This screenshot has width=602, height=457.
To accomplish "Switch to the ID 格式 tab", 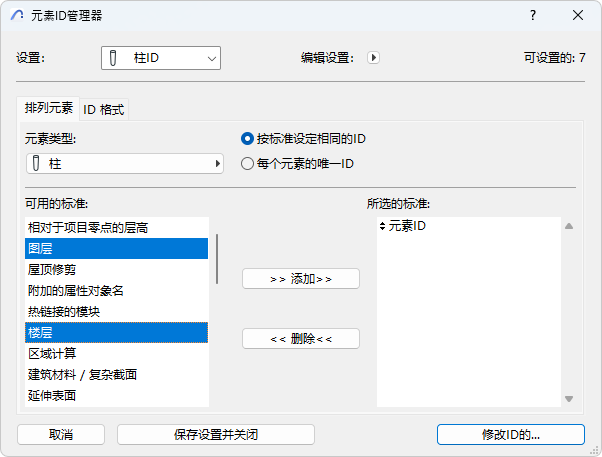I will 105,109.
